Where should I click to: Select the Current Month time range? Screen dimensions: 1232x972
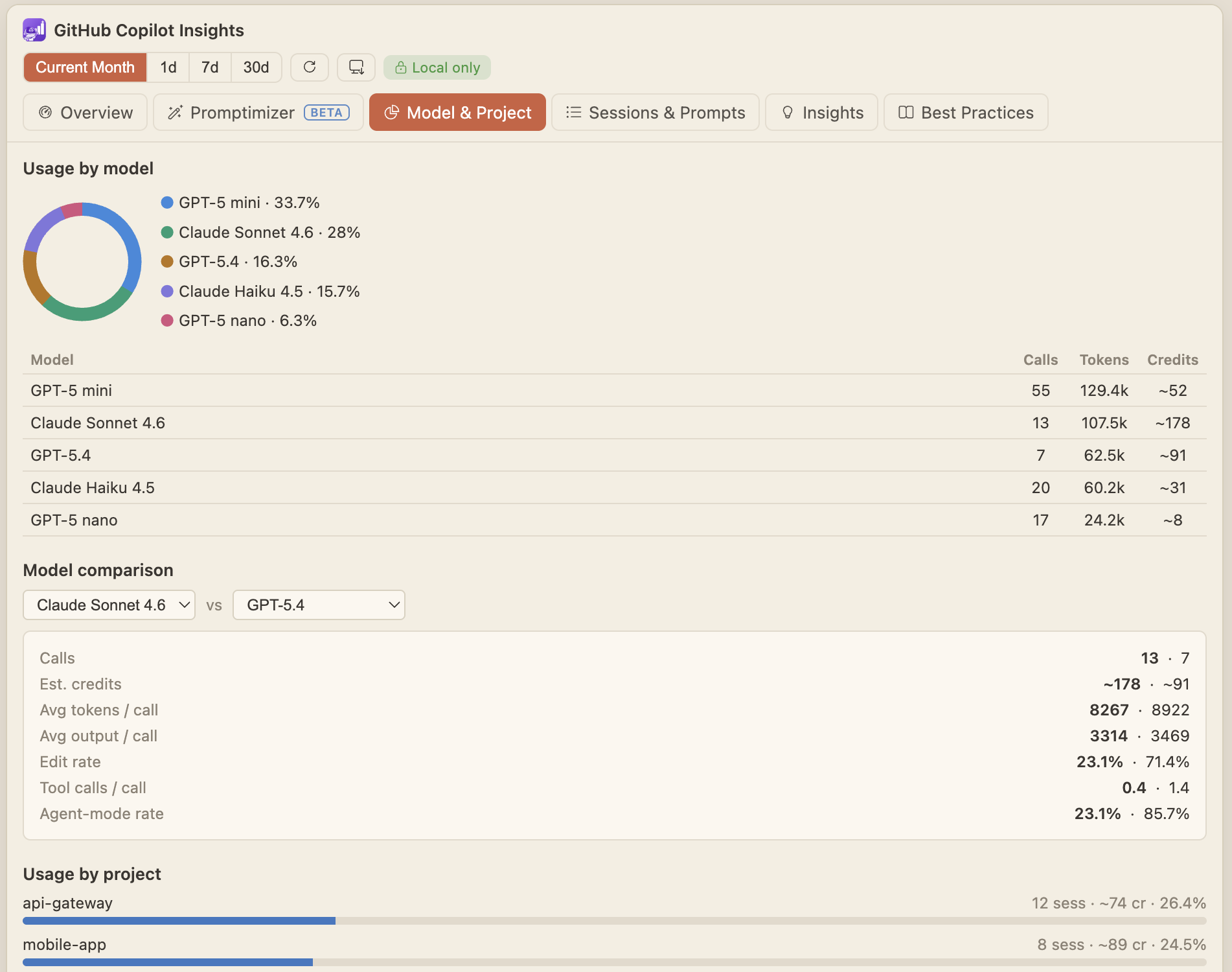[x=85, y=67]
